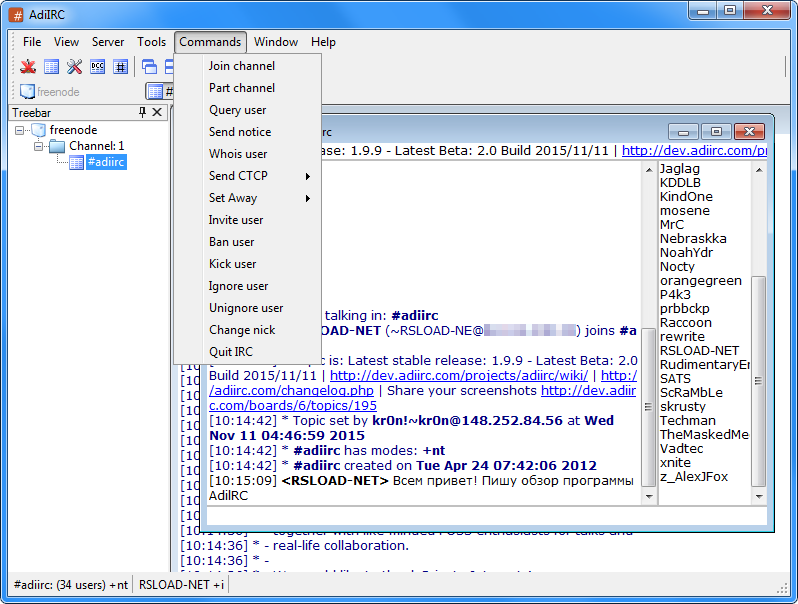Screen dimensions: 798x604
Task: Choose Invite user command
Action: tap(248, 220)
